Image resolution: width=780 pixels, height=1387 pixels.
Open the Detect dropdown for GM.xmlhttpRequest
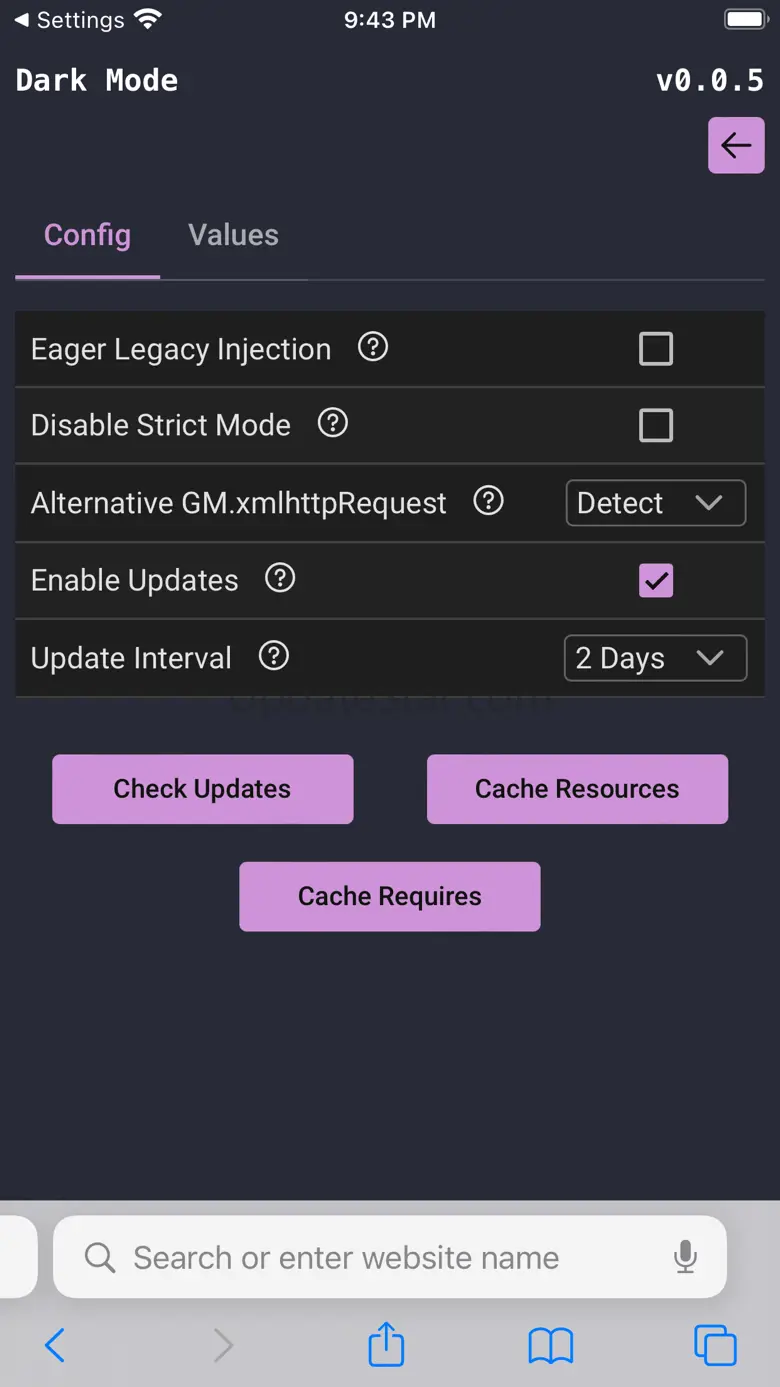pyautogui.click(x=655, y=503)
